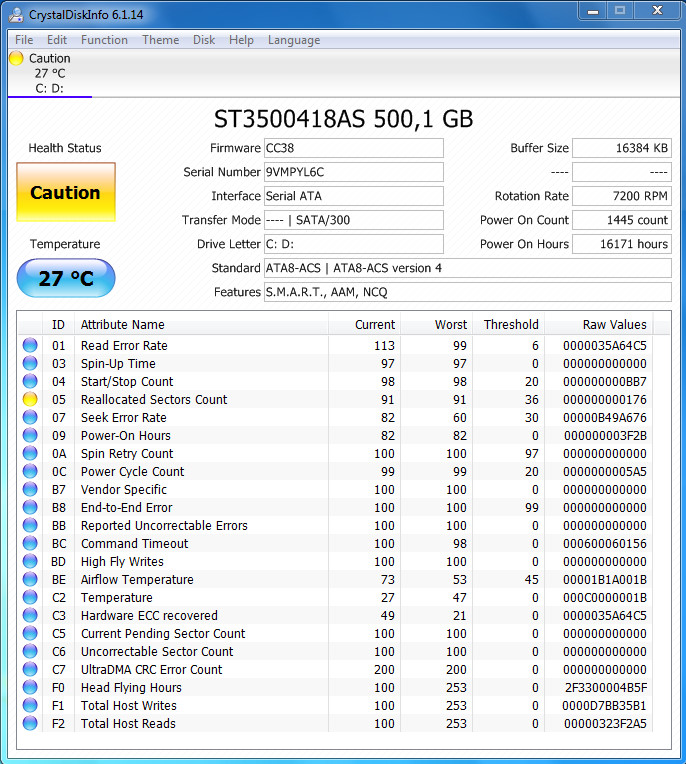This screenshot has width=686, height=764.
Task: Click the blue status icon beside Read Error Rate
Action: [x=30, y=345]
